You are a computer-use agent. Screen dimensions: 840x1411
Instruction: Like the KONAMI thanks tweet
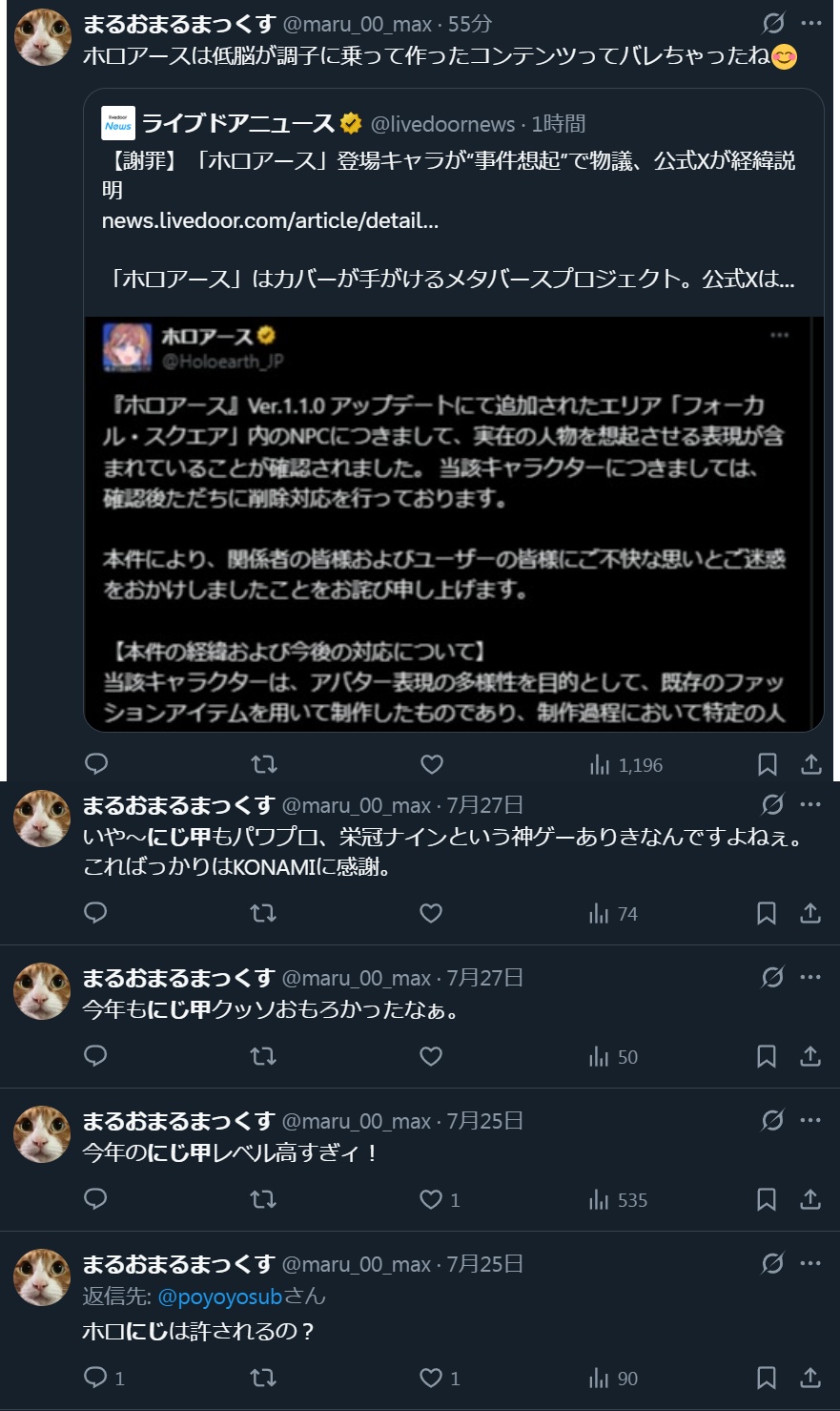[x=431, y=913]
